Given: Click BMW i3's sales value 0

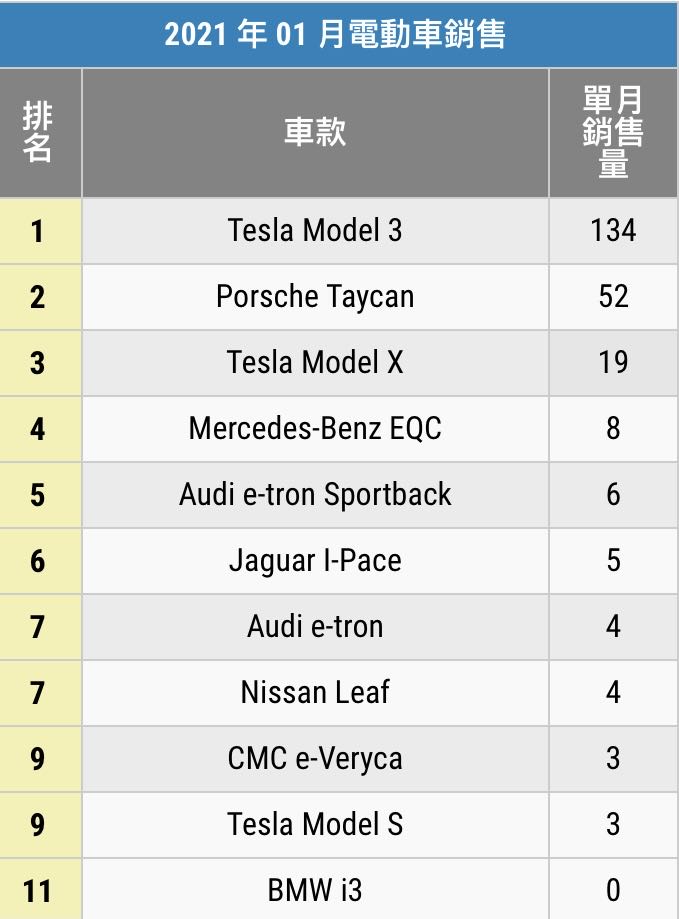Looking at the screenshot, I should [613, 889].
